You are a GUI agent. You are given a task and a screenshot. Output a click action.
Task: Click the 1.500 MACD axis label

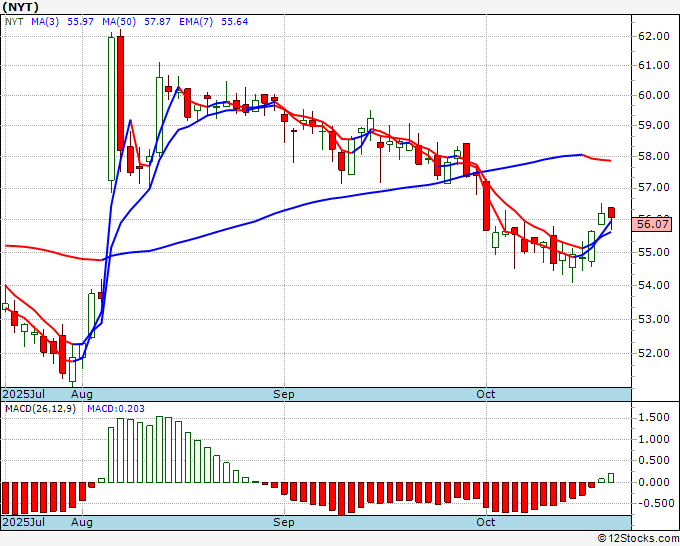click(x=654, y=418)
